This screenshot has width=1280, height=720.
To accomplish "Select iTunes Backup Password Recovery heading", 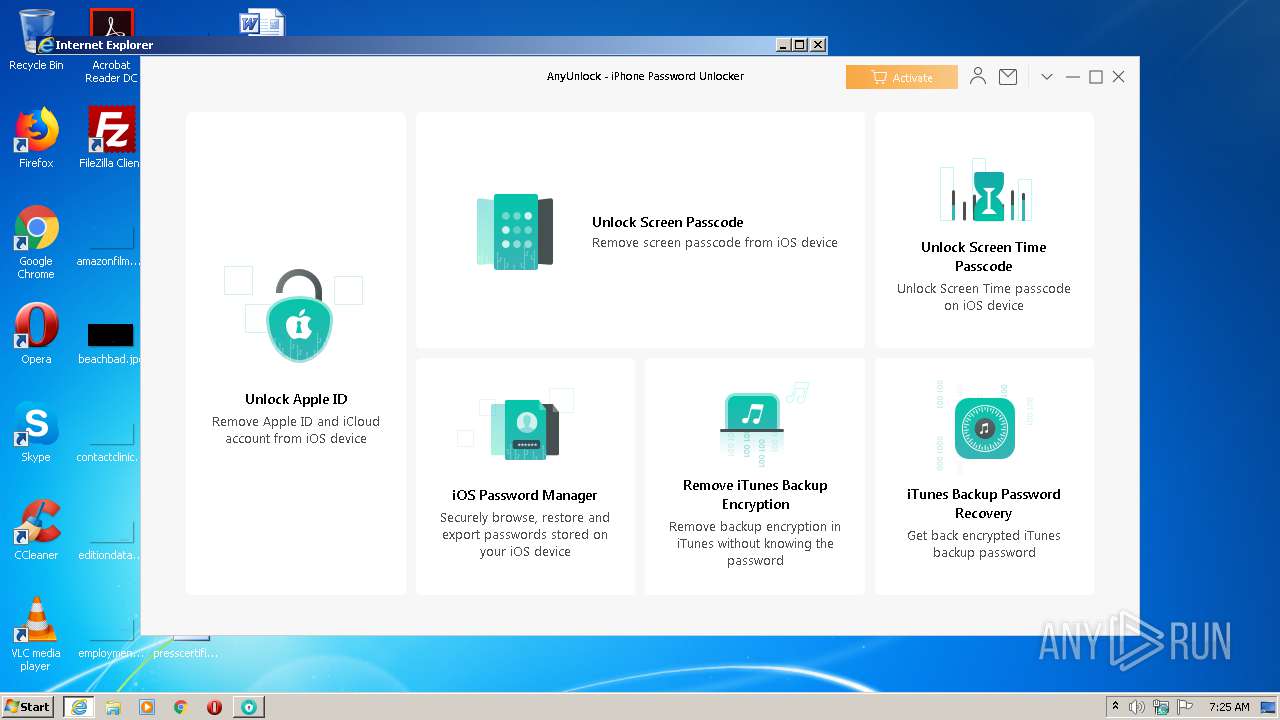I will click(984, 503).
